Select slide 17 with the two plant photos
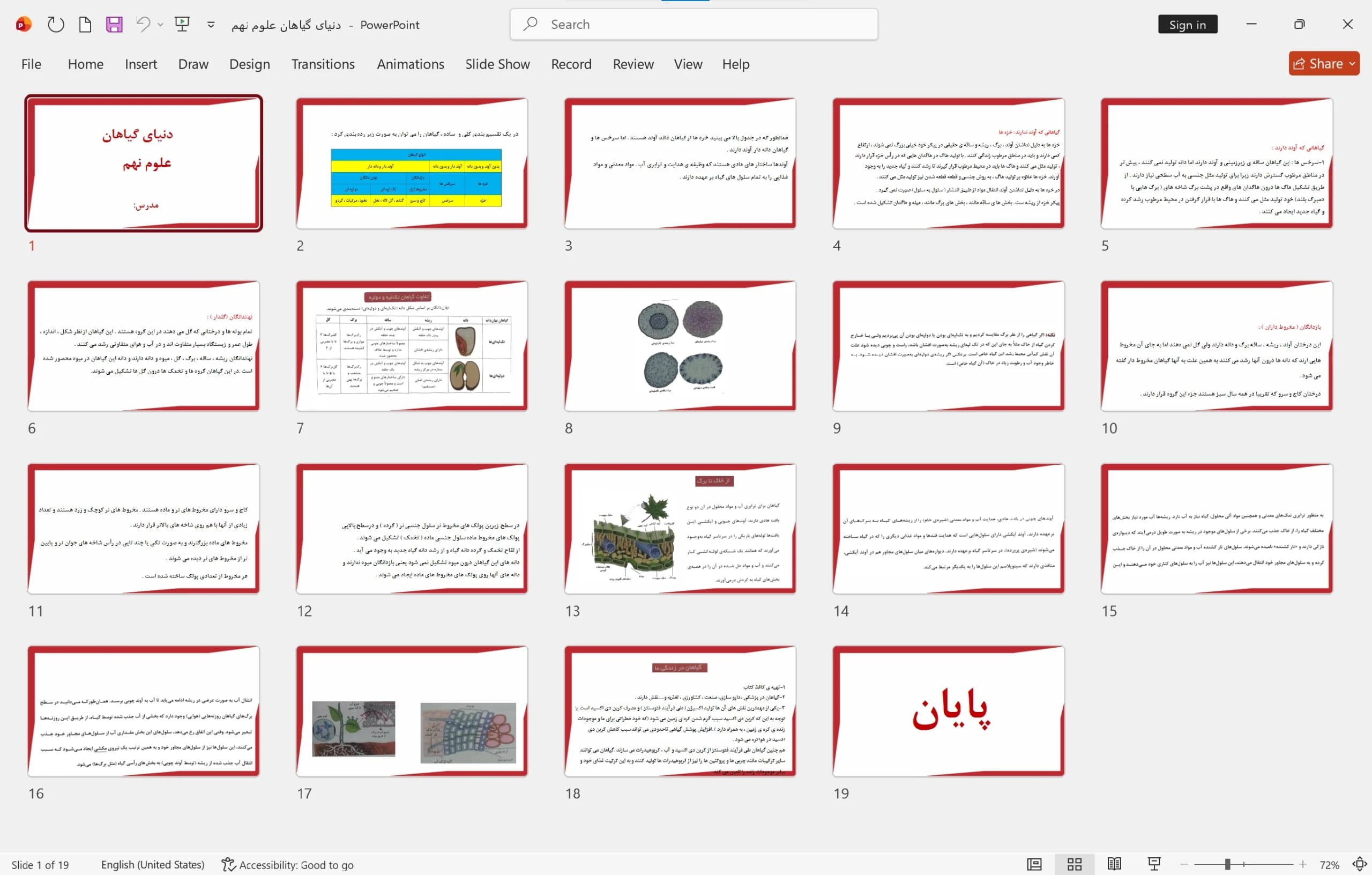Screen dimensions: 1372x875 click(412, 711)
